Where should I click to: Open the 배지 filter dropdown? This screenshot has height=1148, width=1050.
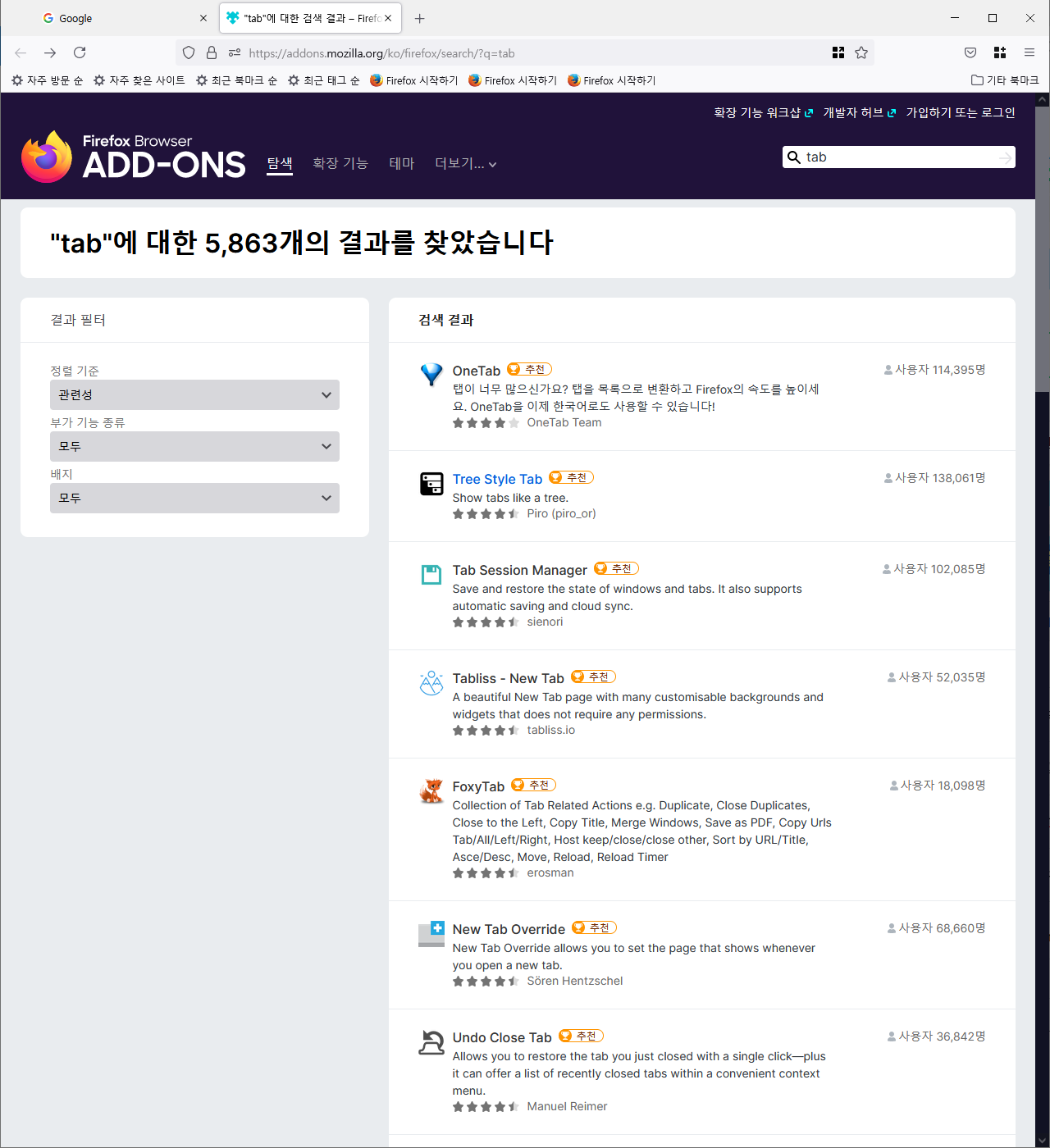tap(194, 499)
